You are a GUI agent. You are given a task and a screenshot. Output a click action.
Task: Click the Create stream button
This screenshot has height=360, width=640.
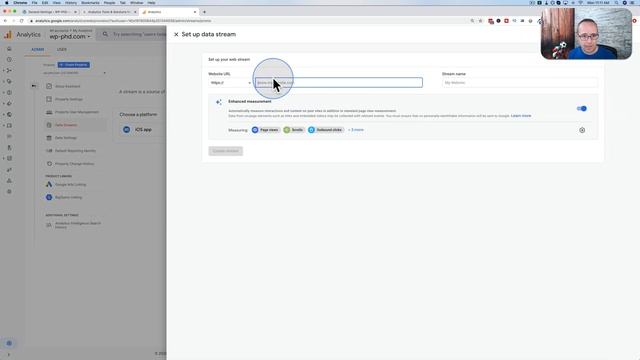[226, 151]
